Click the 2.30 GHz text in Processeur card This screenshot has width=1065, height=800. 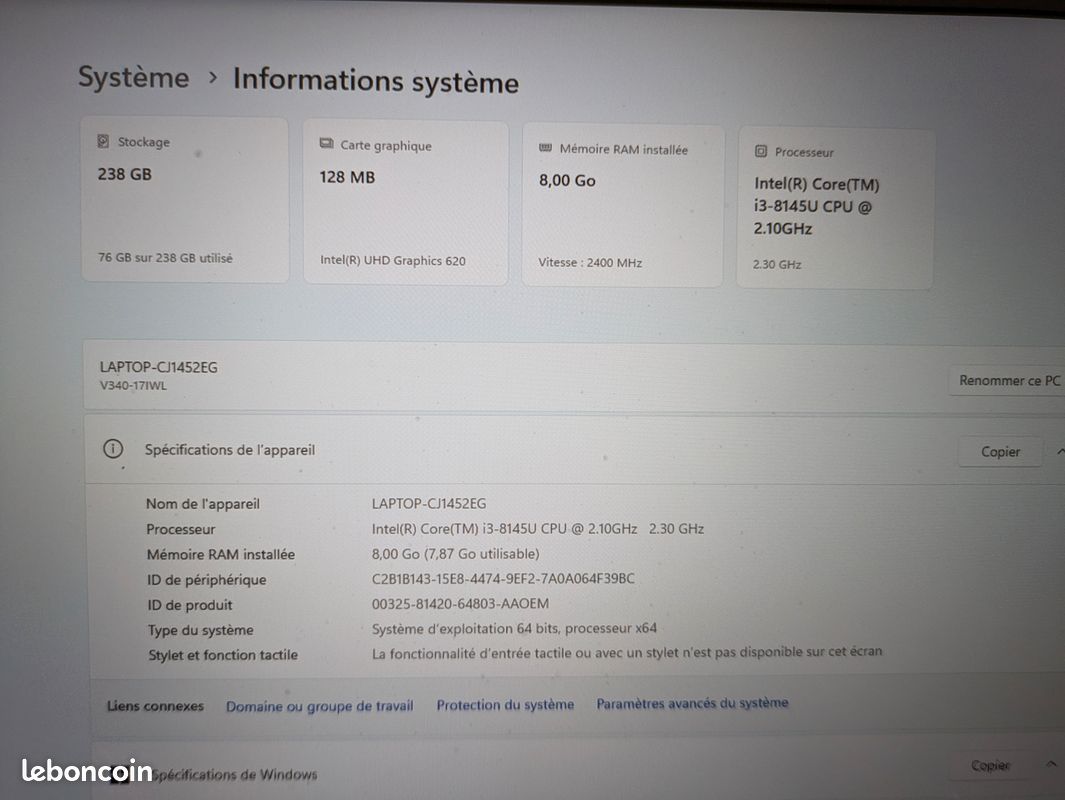pyautogui.click(x=776, y=265)
